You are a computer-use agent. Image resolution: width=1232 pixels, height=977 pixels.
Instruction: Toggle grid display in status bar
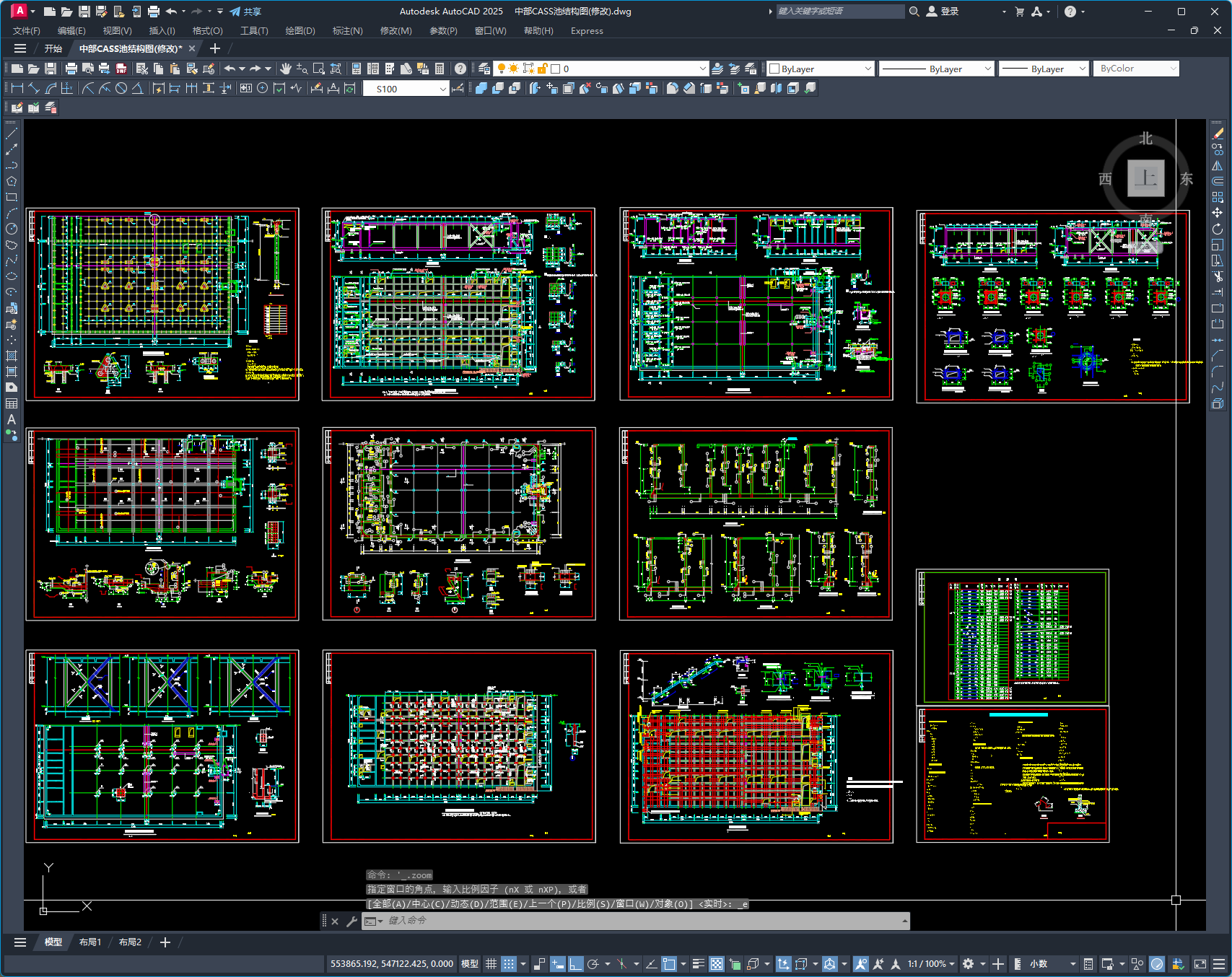(491, 964)
